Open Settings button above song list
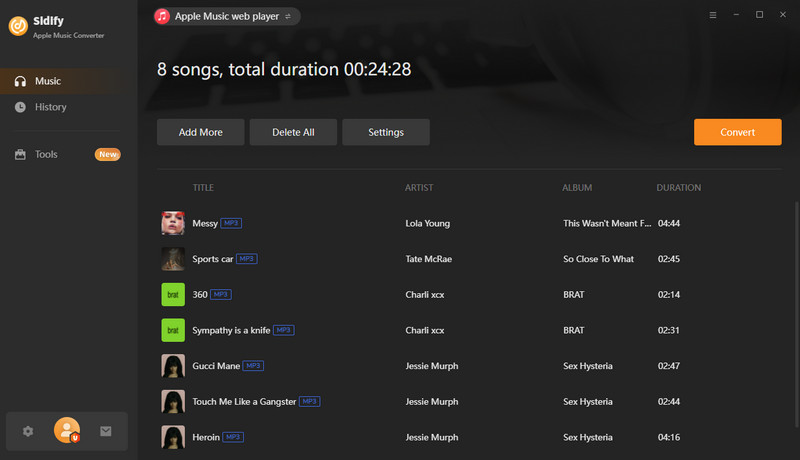Viewport: 800px width, 460px height. pos(386,132)
